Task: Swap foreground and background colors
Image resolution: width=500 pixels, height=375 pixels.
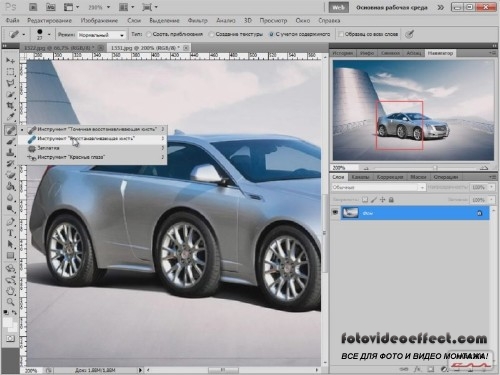Action: point(14,313)
